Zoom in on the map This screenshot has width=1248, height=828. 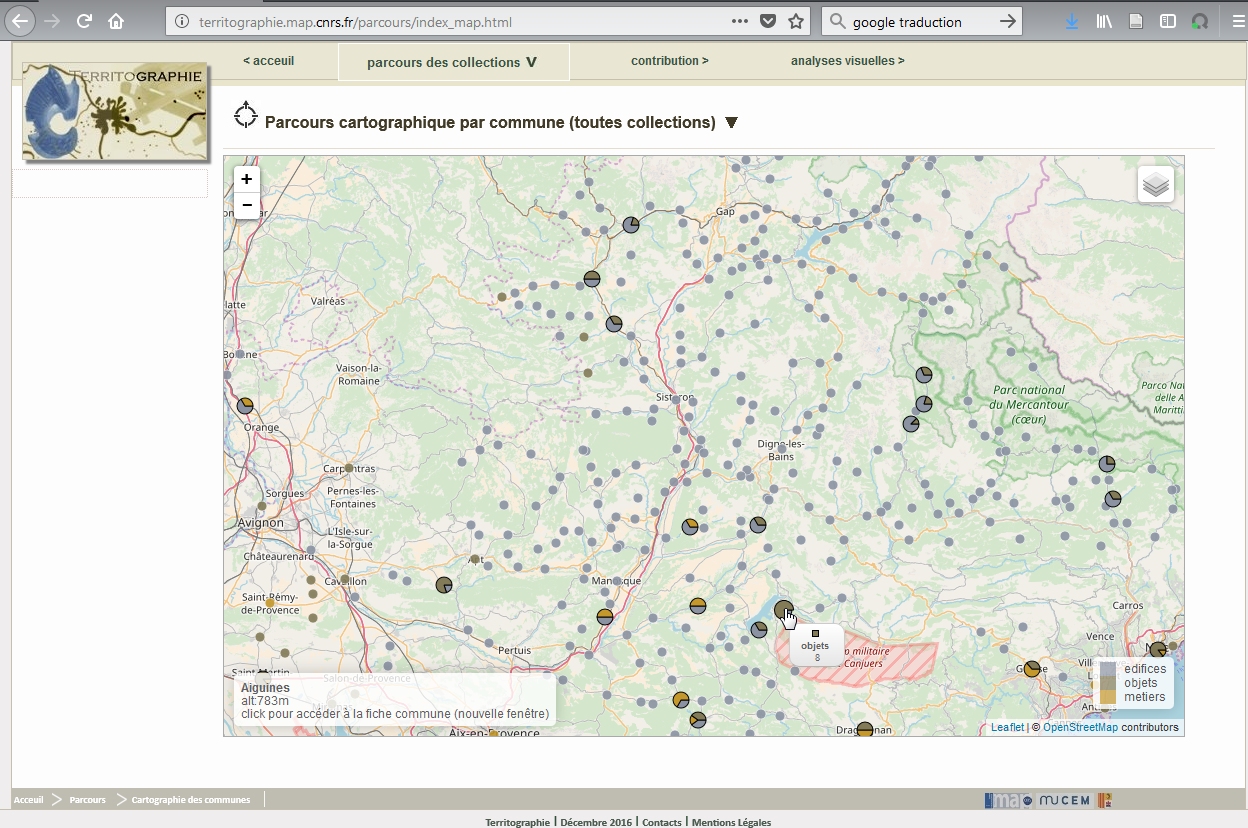pyautogui.click(x=246, y=179)
